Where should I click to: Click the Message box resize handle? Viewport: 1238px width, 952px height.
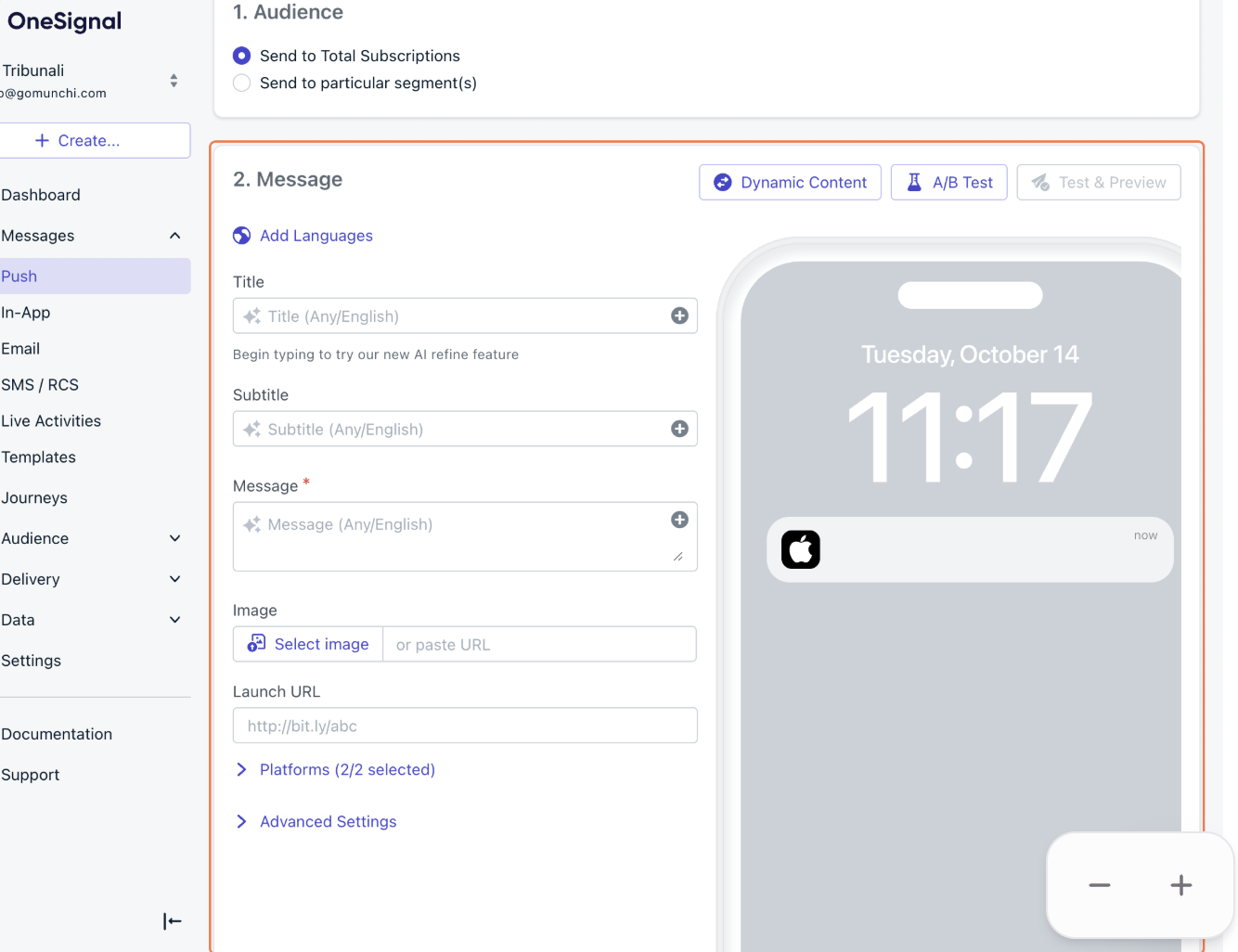pos(678,557)
